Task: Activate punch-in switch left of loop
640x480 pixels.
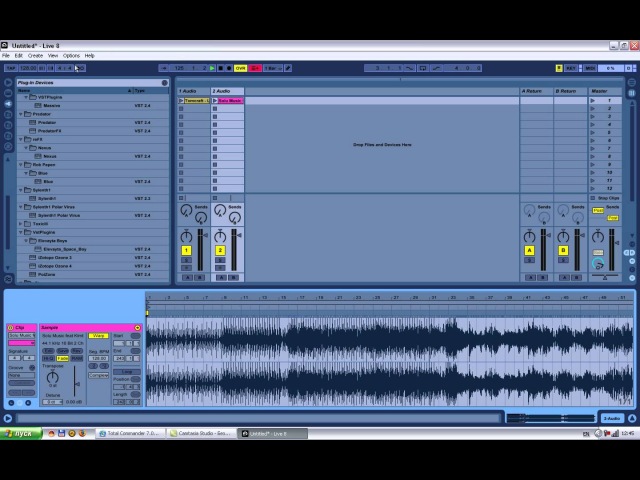Action: pos(410,68)
